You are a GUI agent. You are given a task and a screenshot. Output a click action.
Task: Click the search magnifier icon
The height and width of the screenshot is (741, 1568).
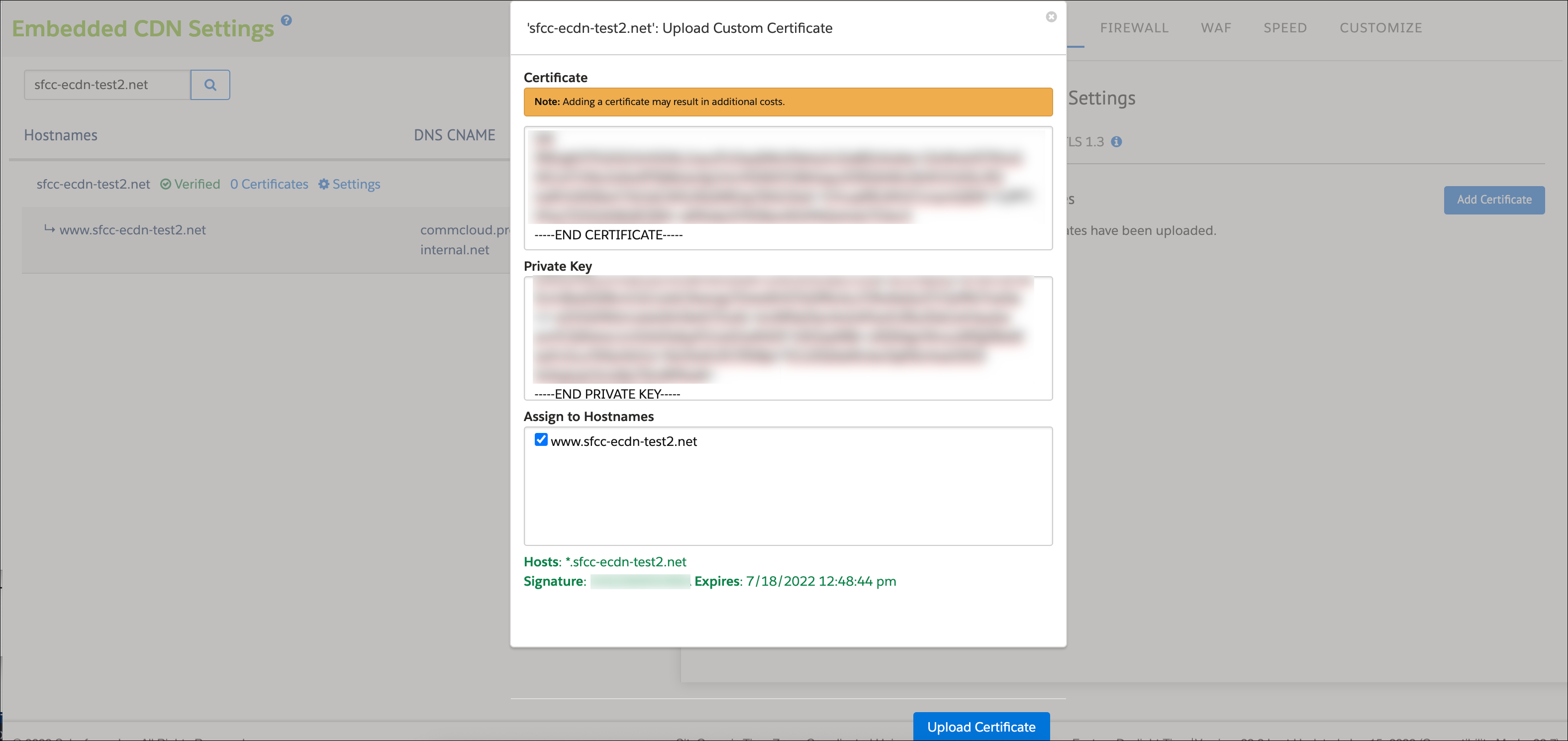pos(210,85)
